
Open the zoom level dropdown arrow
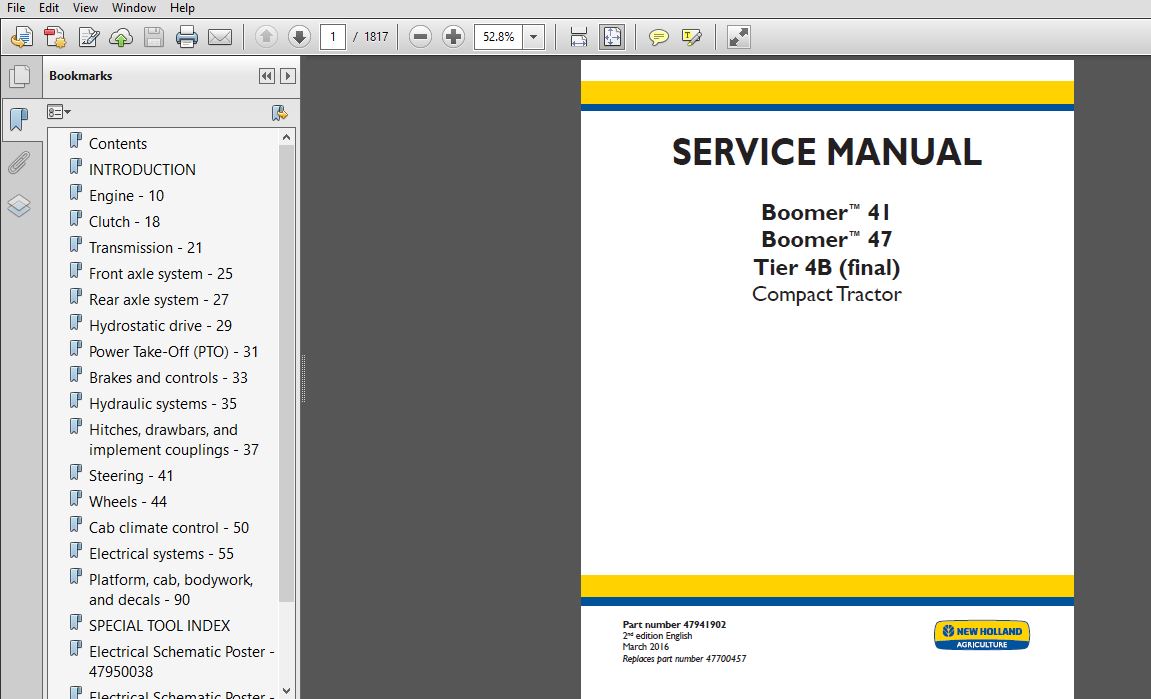pyautogui.click(x=534, y=37)
